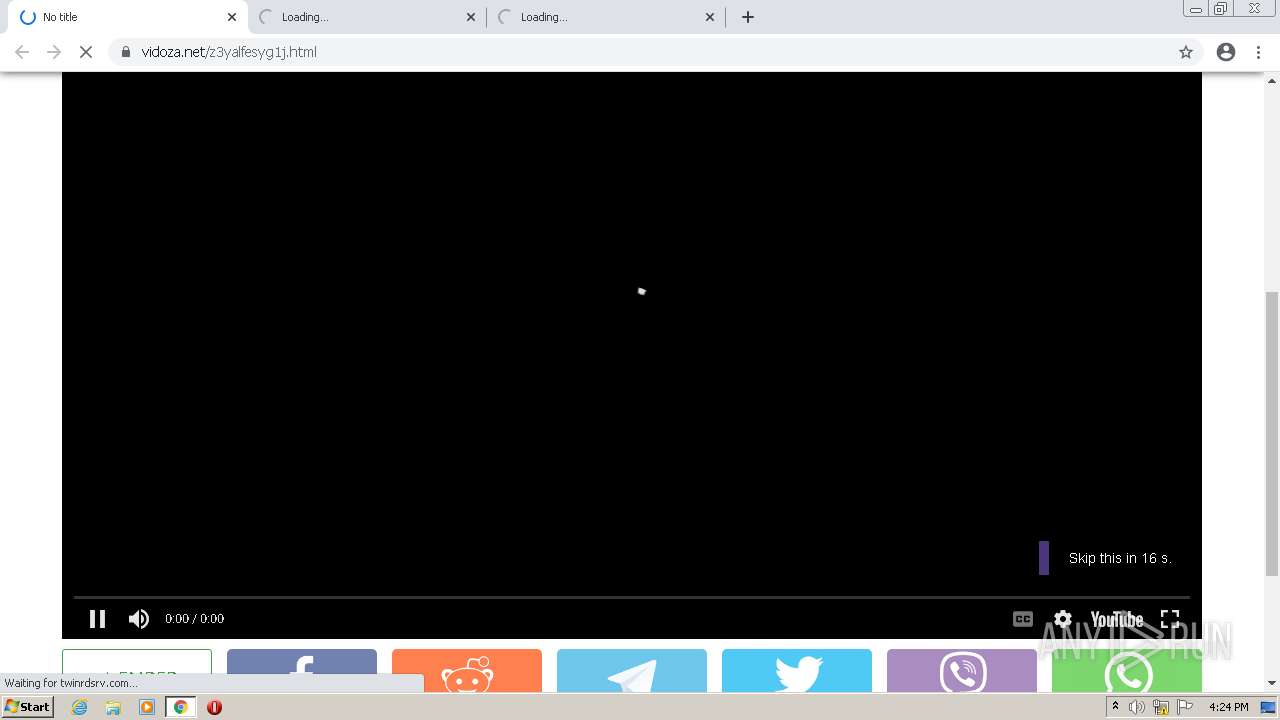Go back to previous page
Screen dimensions: 1280x720
click(x=22, y=52)
